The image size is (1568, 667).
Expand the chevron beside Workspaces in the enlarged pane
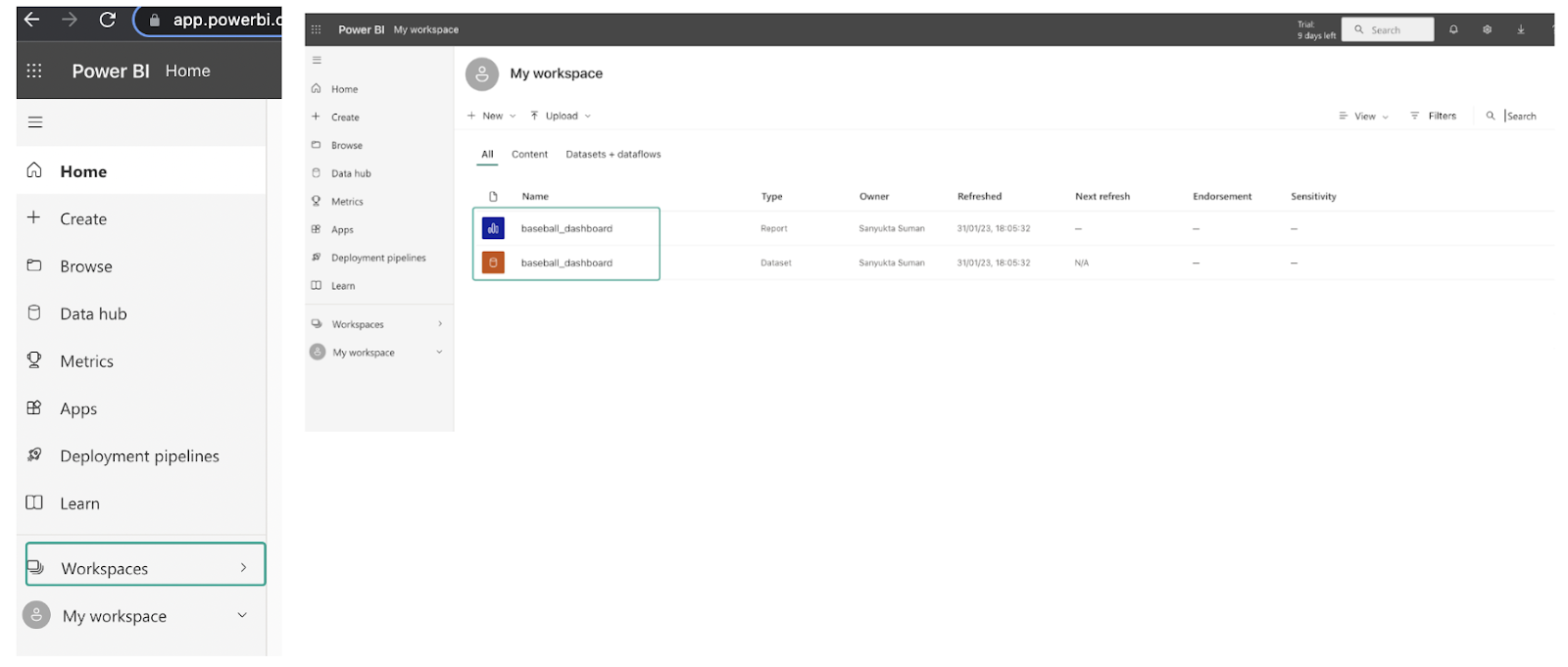pos(243,567)
